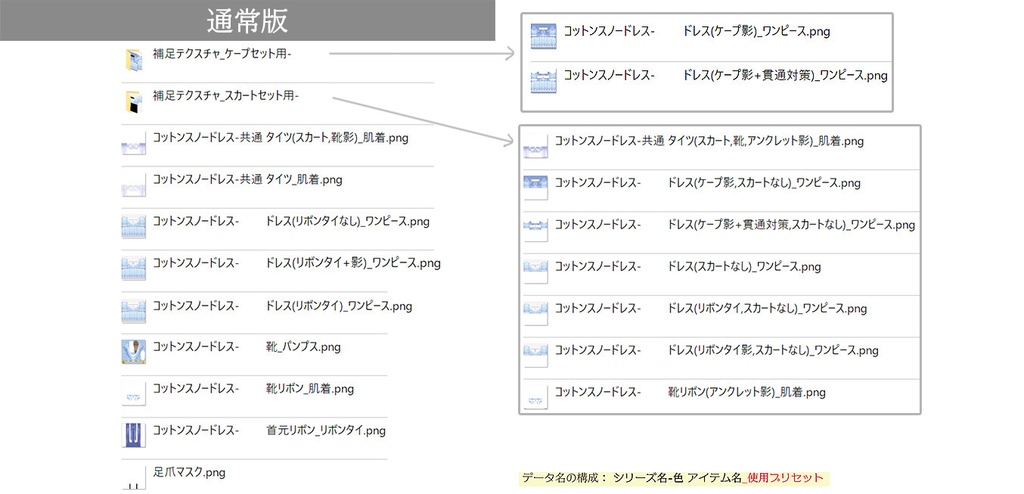The height and width of the screenshot is (494, 1024).
Task: Select thumbnail of ドレス(ケープ影+貫通対策,スカートなし)_ワンピース.png
Action: 536,231
